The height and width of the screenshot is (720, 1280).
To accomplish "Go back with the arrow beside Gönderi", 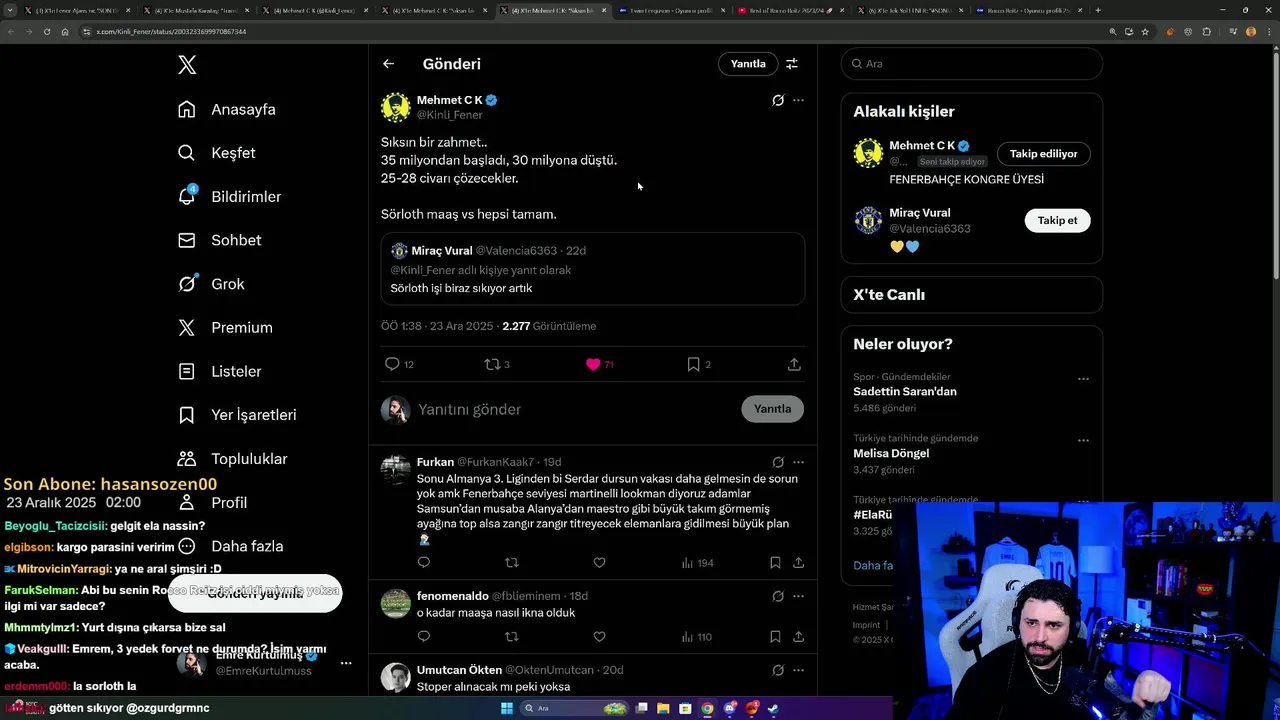I will click(x=388, y=64).
